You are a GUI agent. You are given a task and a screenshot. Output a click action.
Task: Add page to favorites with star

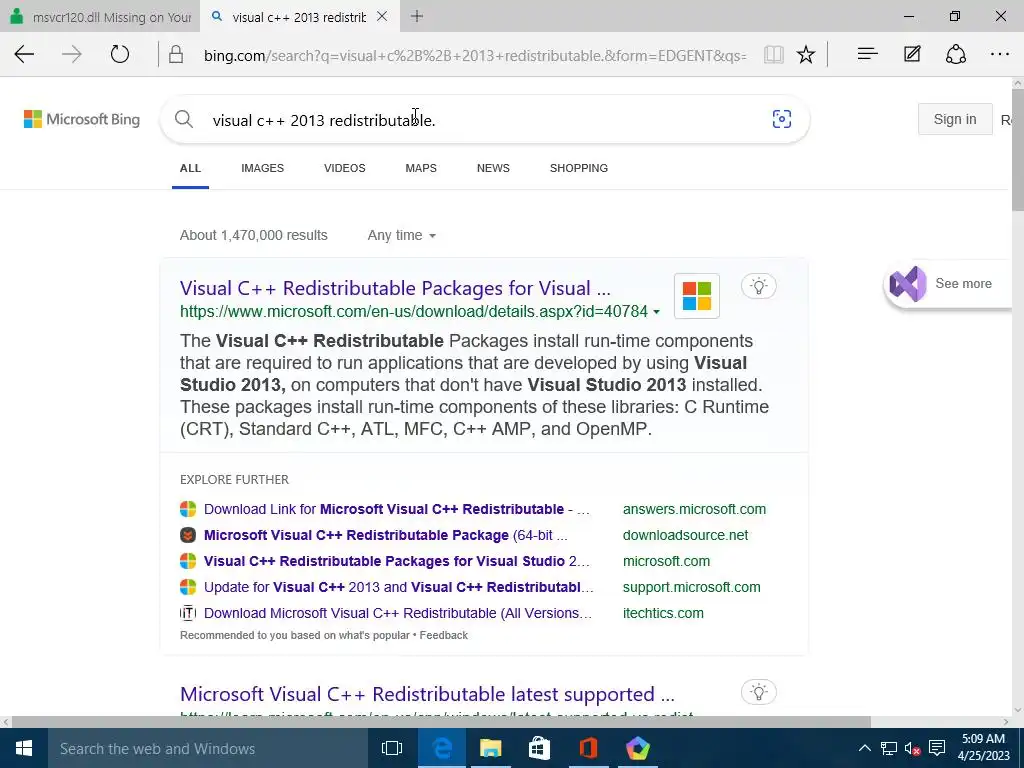(x=806, y=54)
